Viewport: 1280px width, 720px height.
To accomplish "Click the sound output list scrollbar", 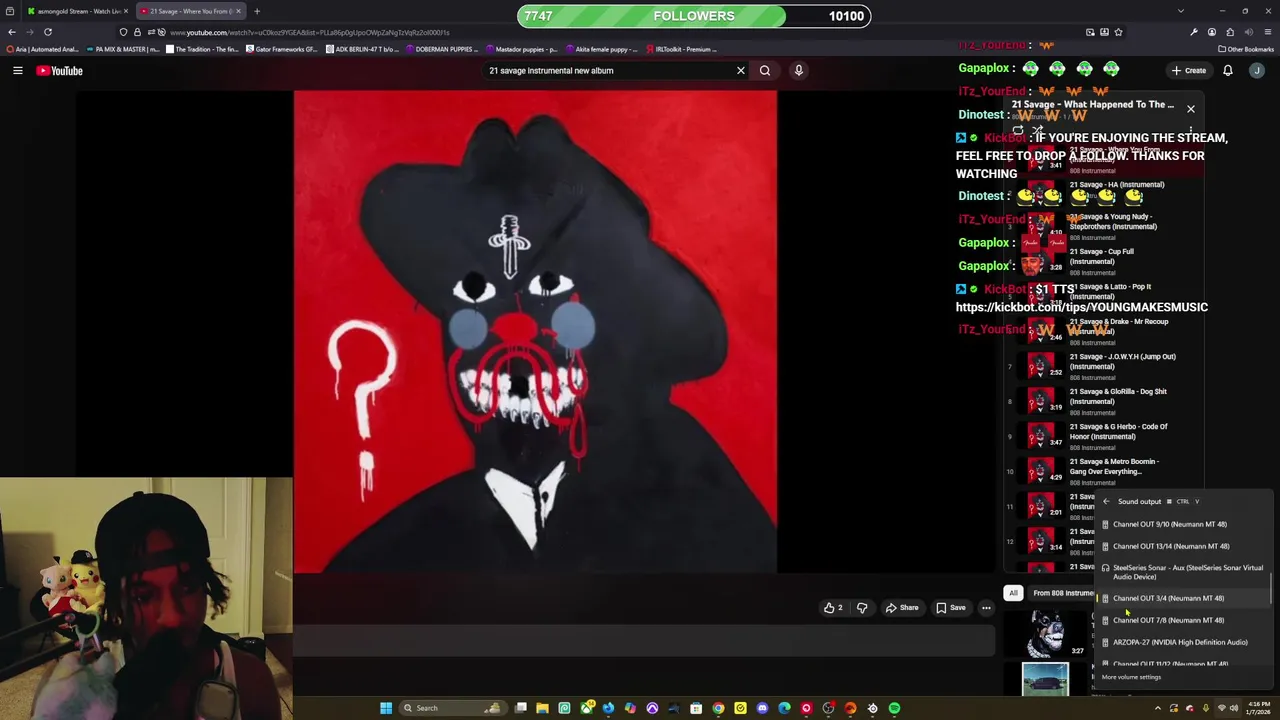I will coord(1272,590).
